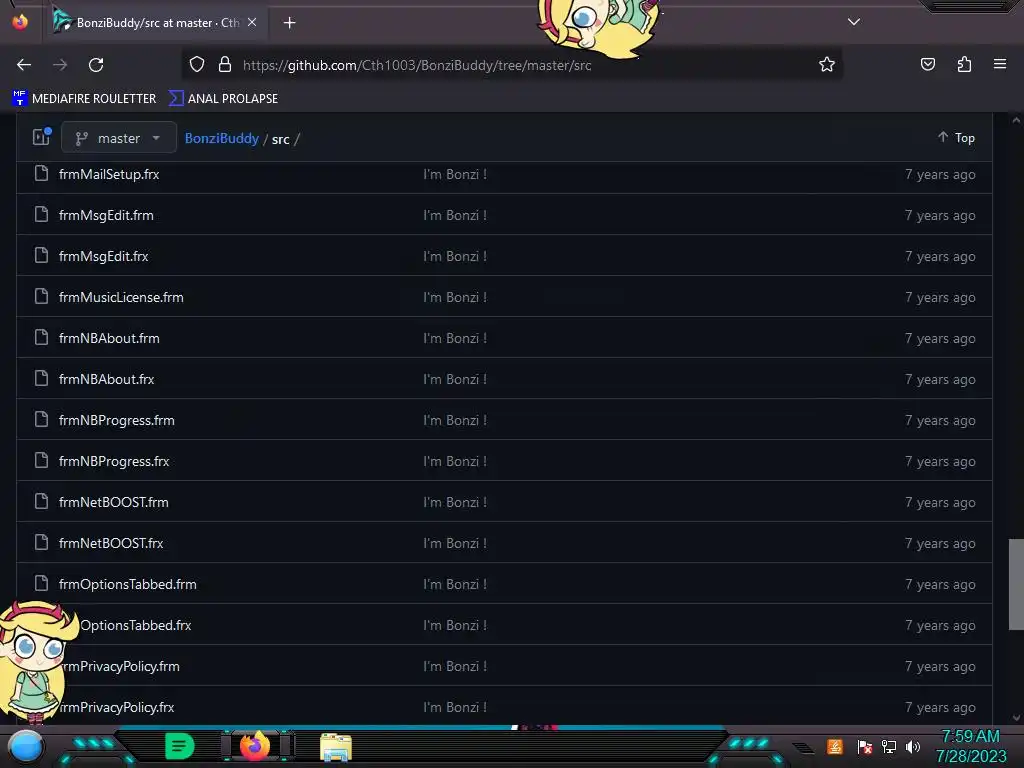Open File Explorer from taskbar
Viewport: 1024px width, 768px height.
point(336,747)
